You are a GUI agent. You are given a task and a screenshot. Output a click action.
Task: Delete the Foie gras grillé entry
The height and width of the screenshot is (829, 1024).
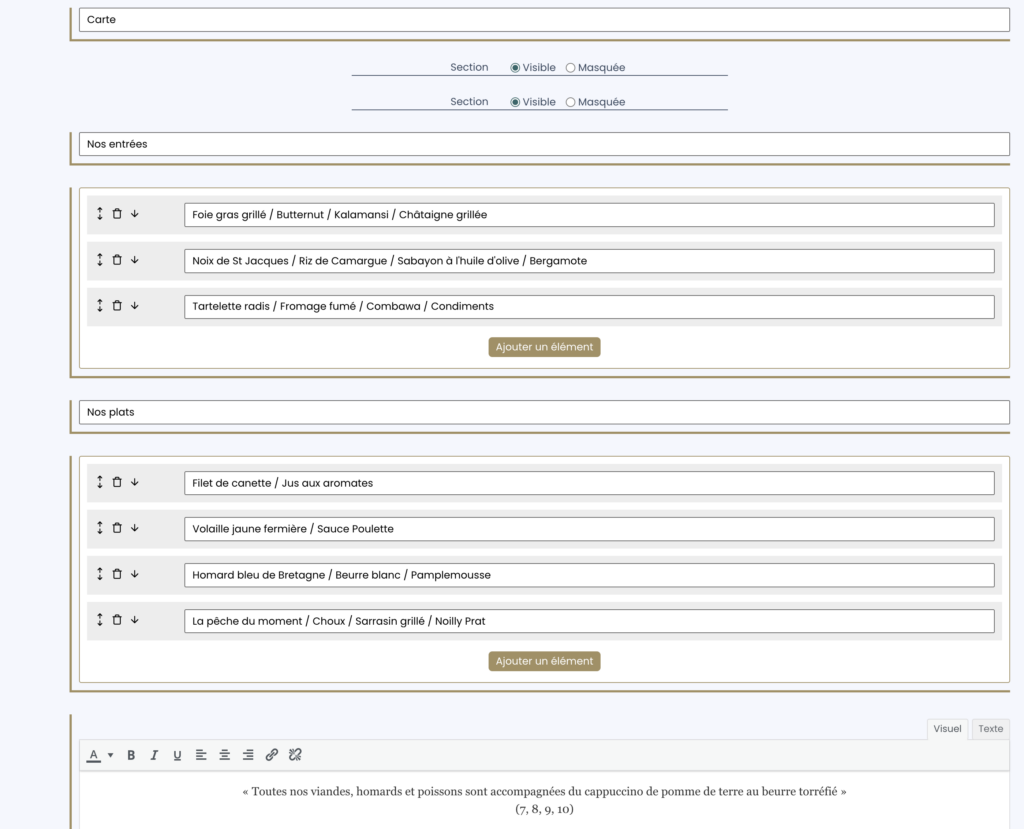[117, 214]
